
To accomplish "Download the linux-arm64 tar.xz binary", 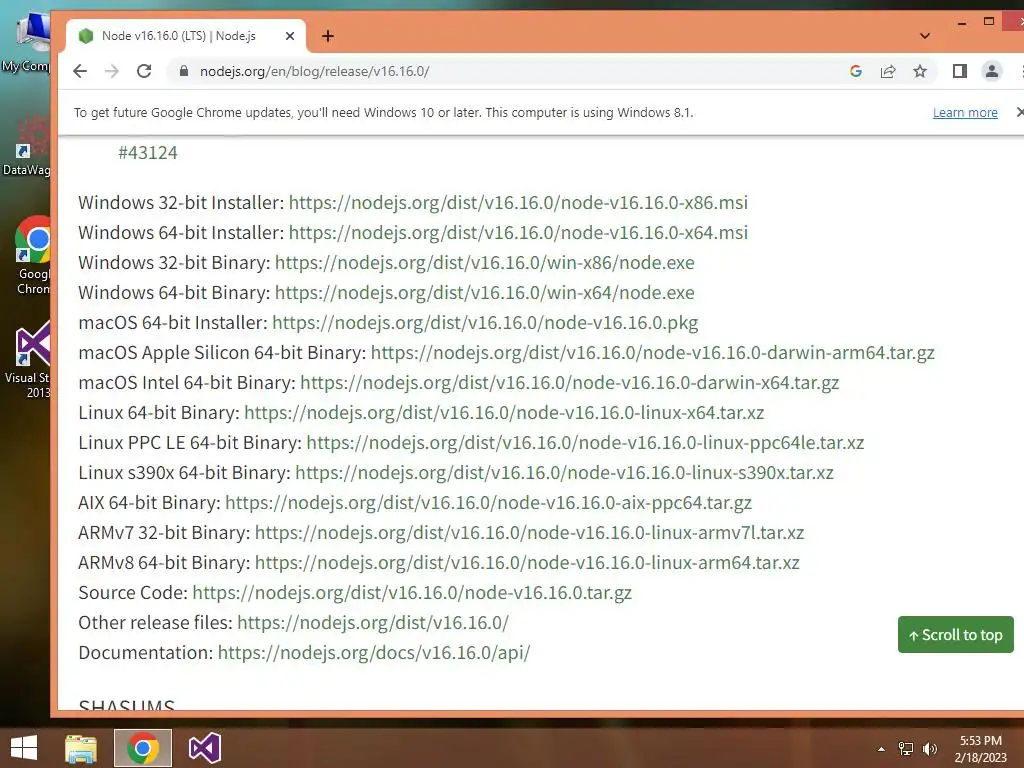I will 527,563.
